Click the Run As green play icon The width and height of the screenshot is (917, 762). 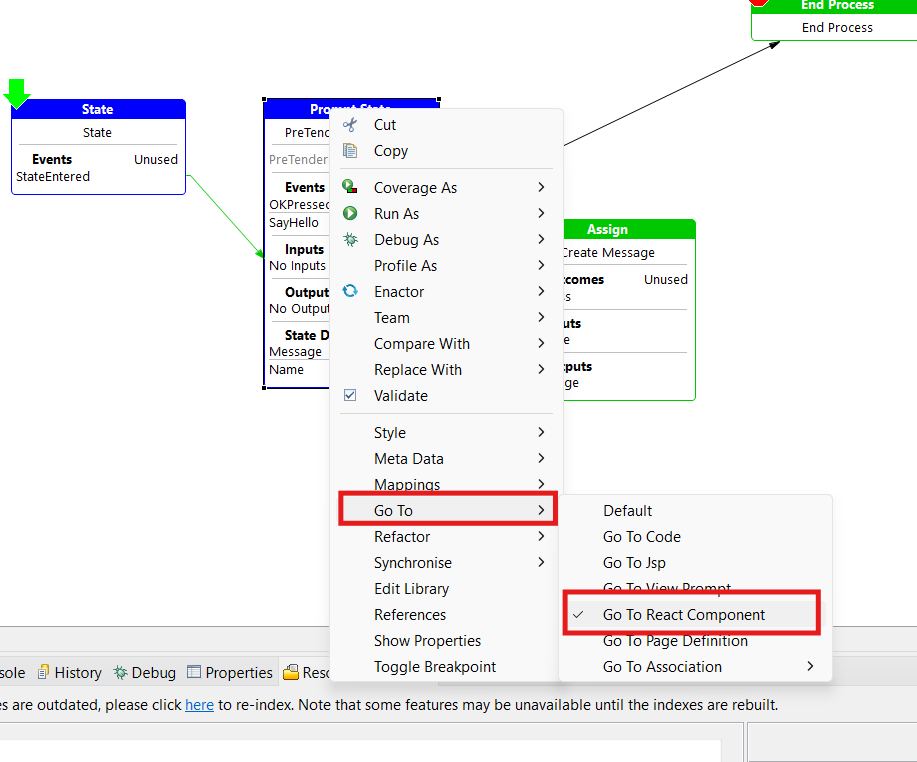(x=350, y=213)
